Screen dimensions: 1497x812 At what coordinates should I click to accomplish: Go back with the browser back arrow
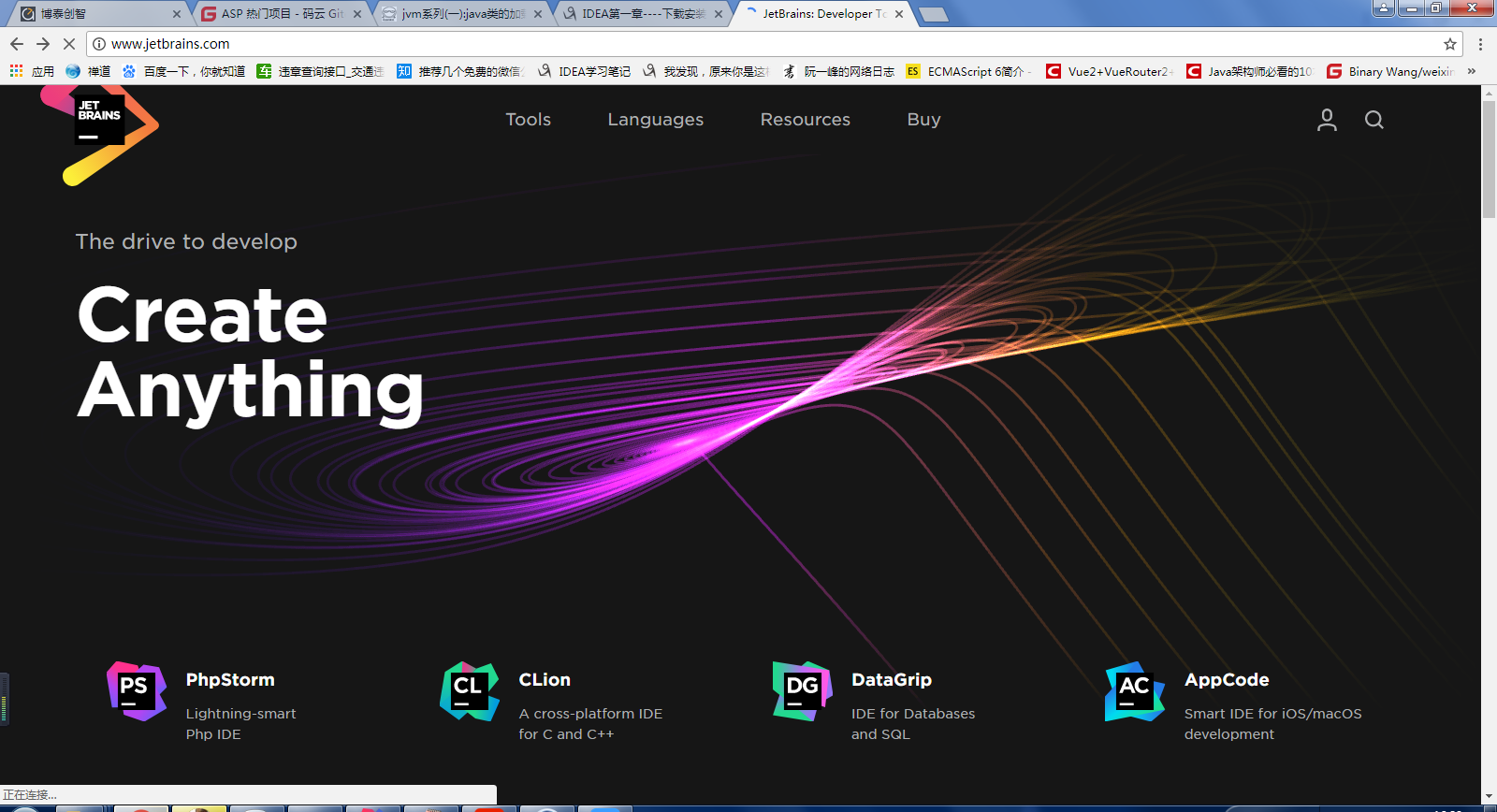tap(17, 44)
